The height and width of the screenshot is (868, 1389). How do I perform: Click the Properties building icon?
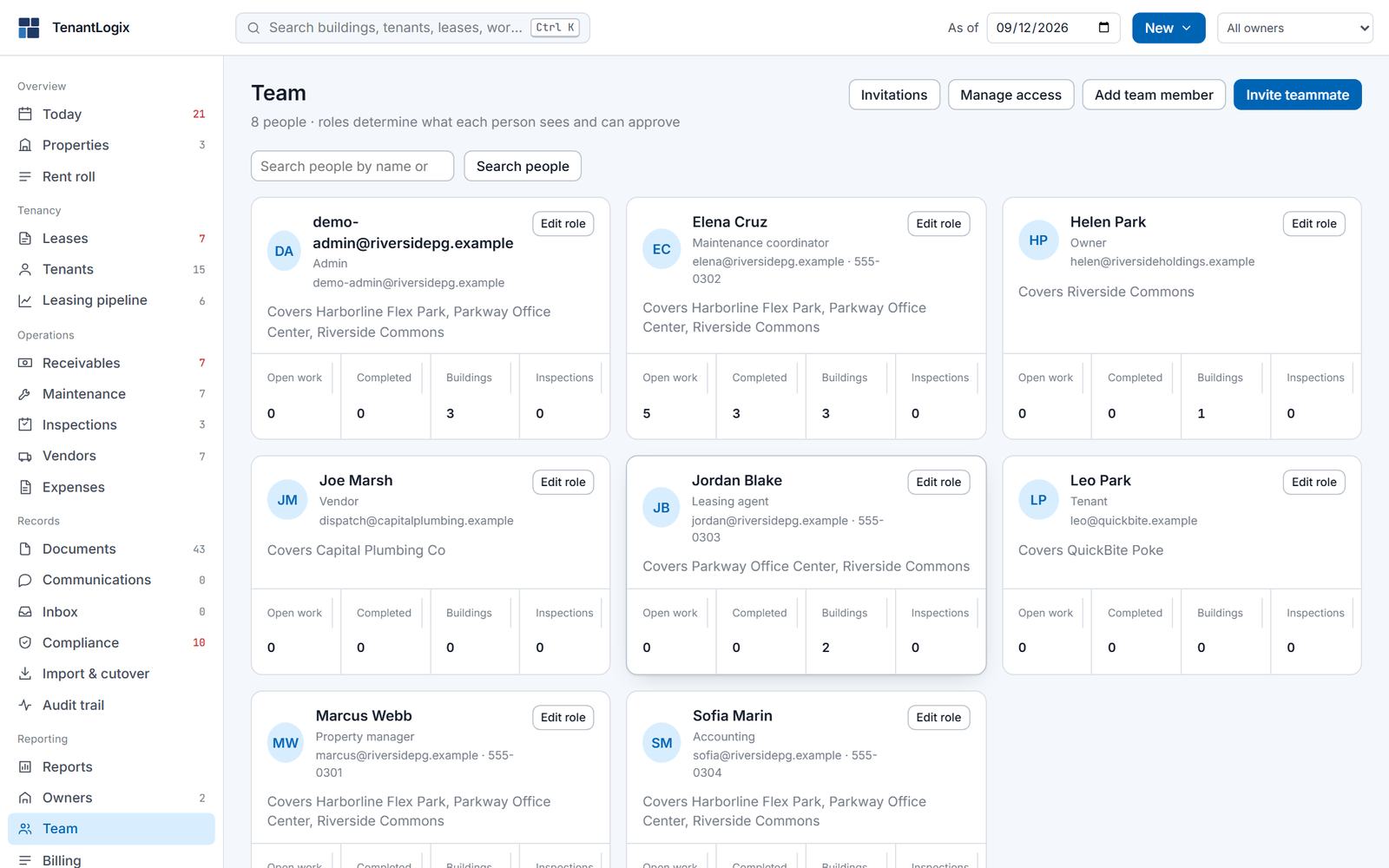tap(25, 145)
